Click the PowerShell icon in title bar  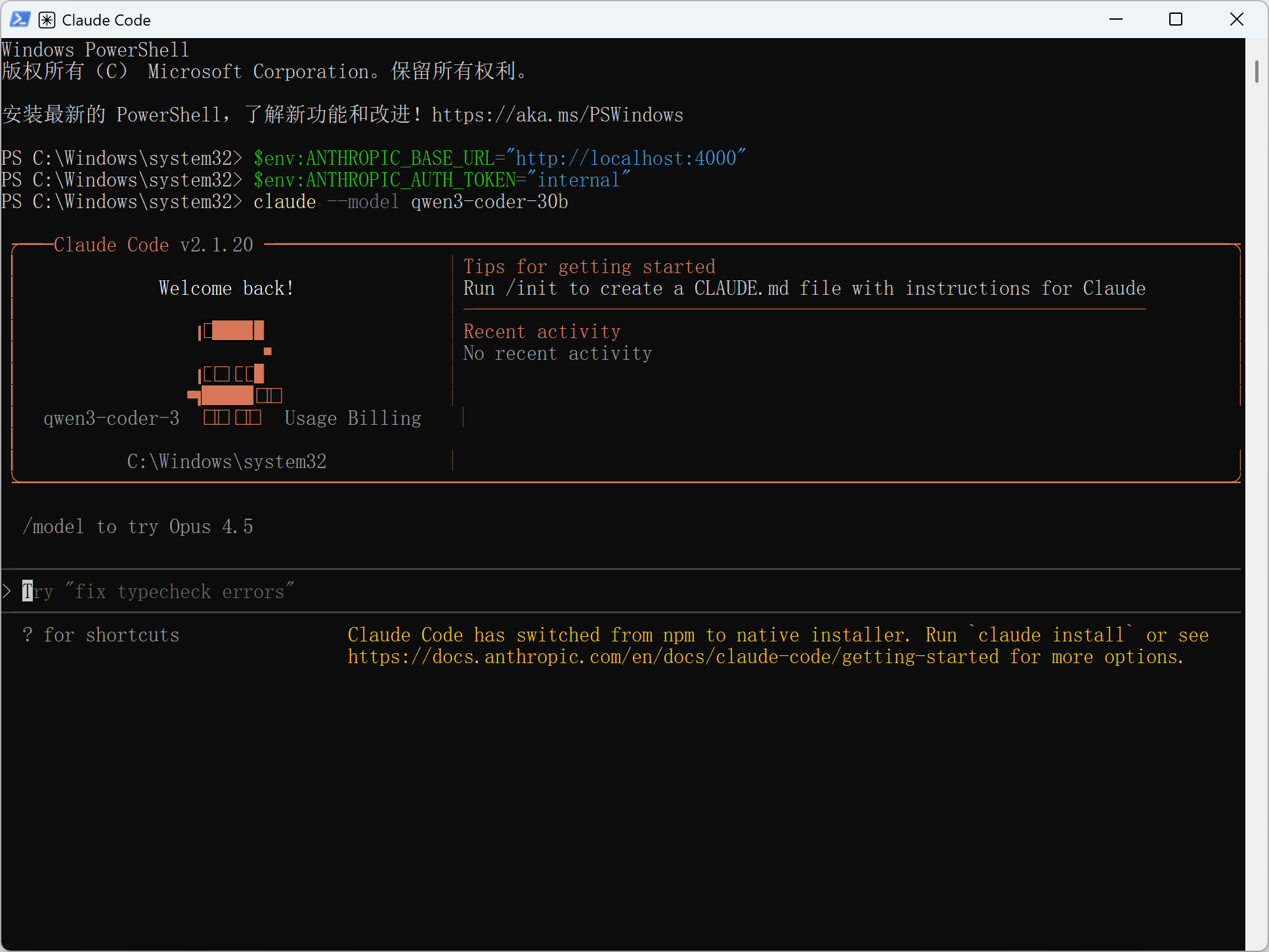[x=20, y=20]
